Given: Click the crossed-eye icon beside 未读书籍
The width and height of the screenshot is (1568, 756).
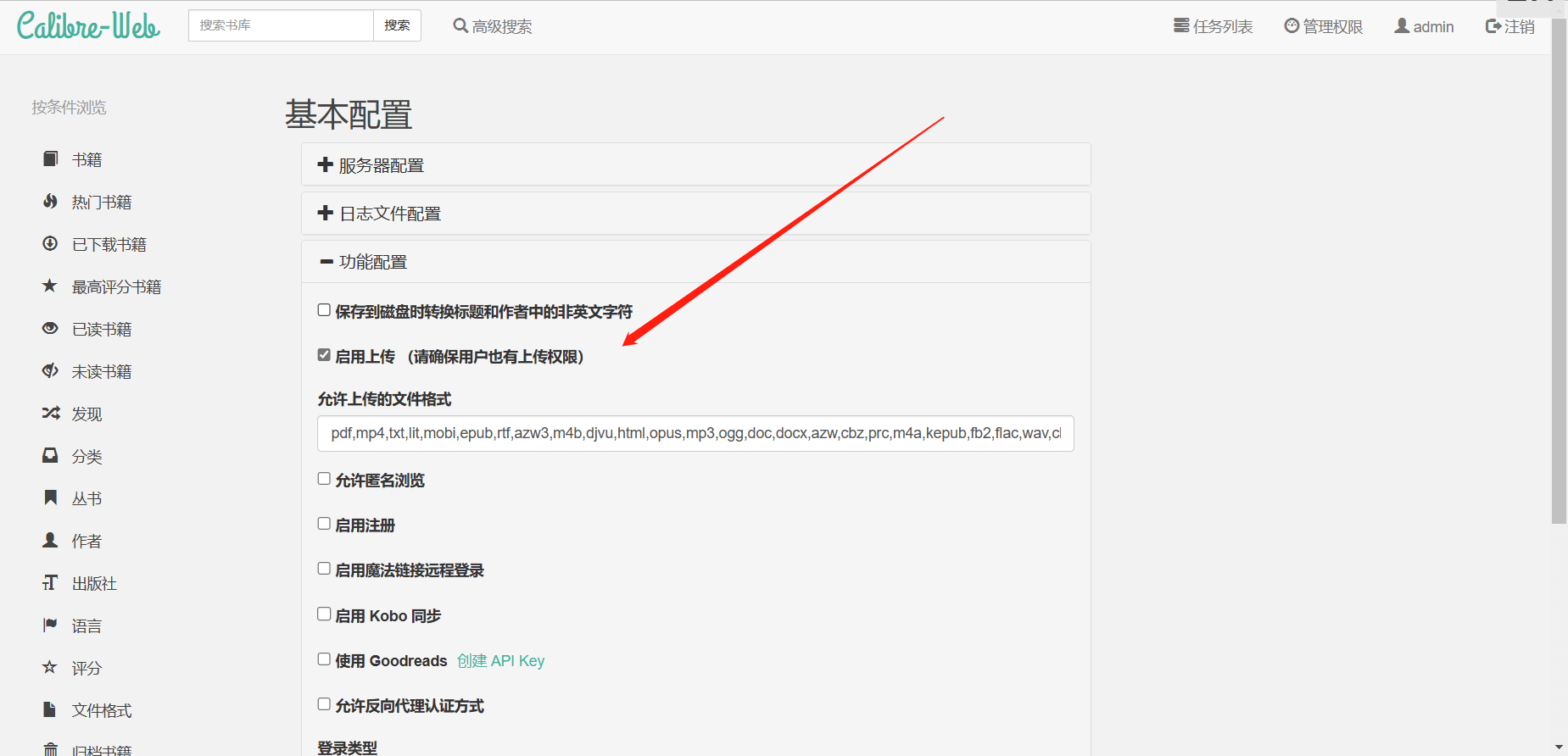Looking at the screenshot, I should click(51, 370).
